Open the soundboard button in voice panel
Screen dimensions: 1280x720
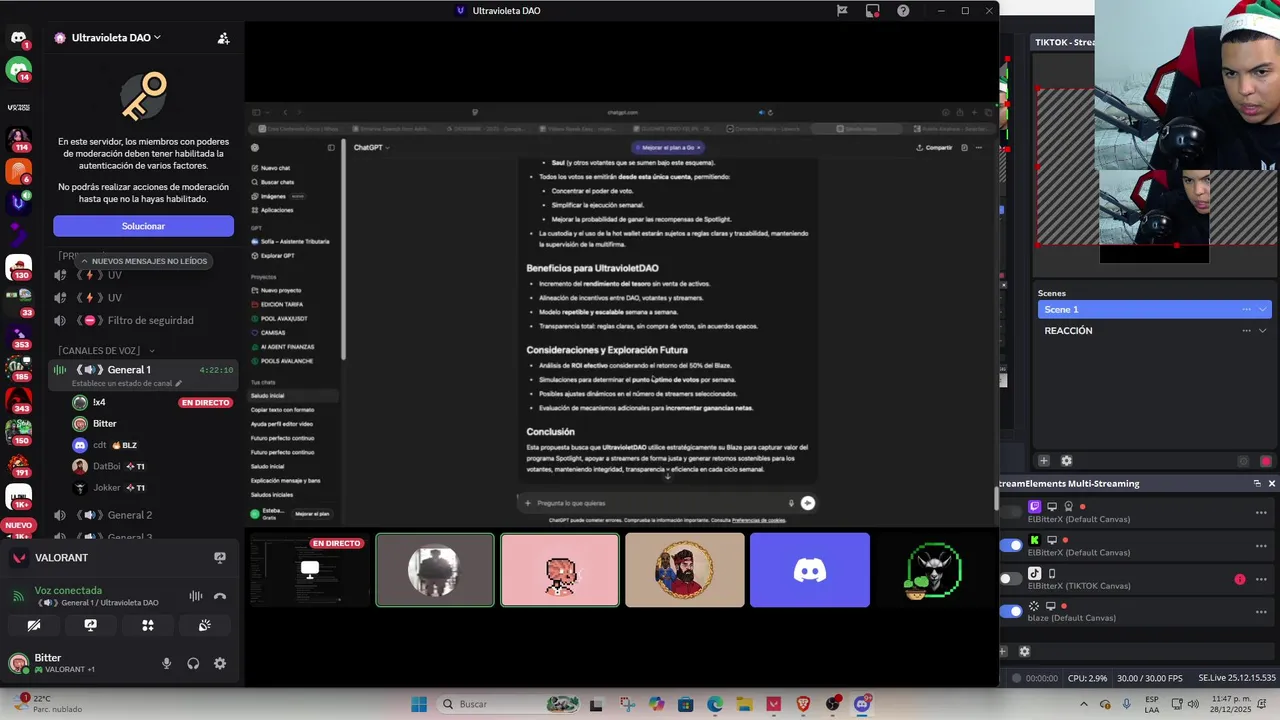pos(205,625)
